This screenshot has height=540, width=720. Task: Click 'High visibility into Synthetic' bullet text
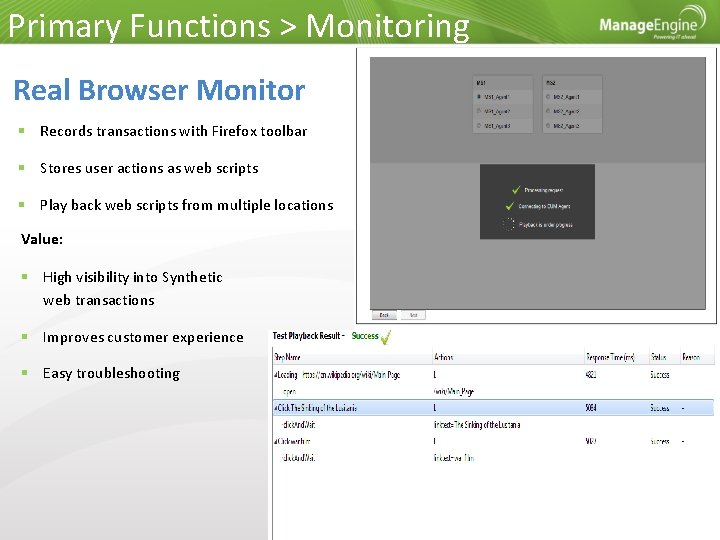pos(133,277)
